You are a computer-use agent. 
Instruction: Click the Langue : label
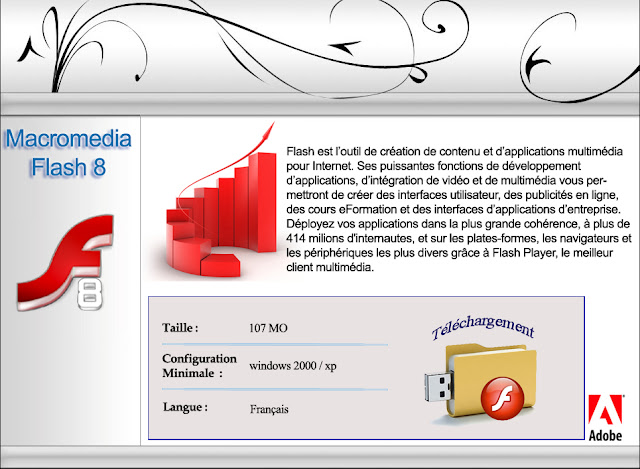click(185, 407)
